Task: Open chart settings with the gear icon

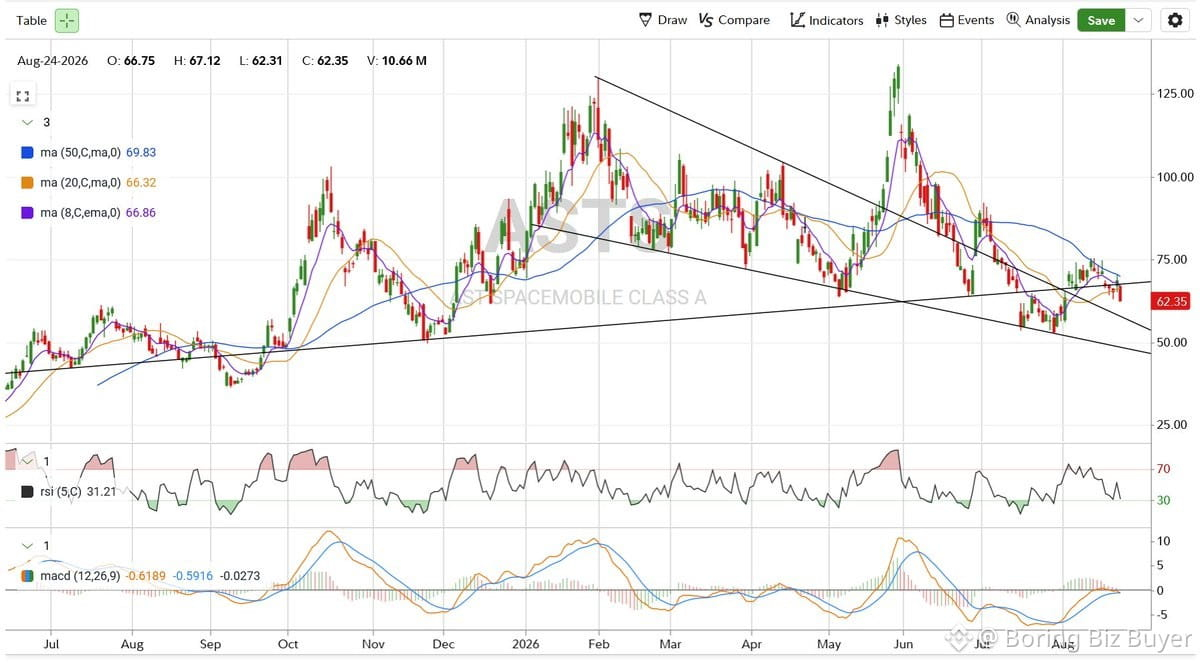Action: [1174, 20]
